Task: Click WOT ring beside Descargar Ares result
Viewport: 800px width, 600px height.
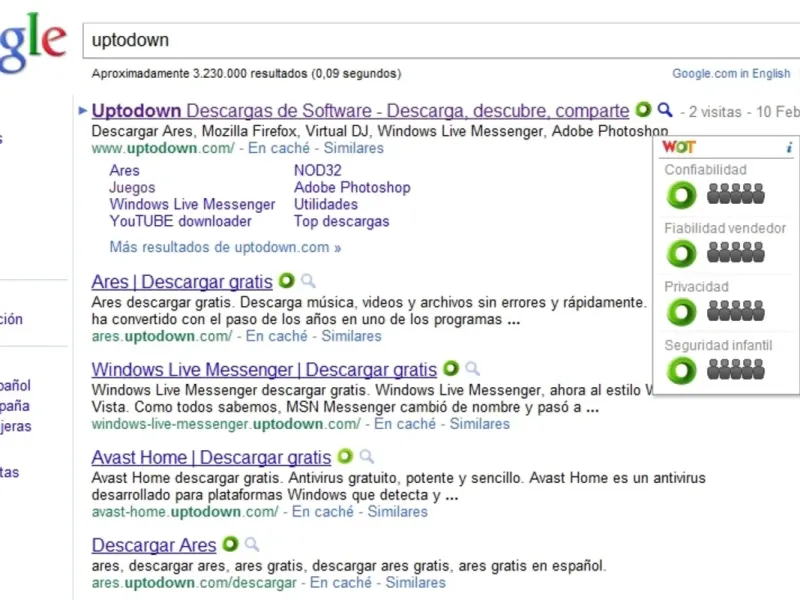Action: [231, 544]
